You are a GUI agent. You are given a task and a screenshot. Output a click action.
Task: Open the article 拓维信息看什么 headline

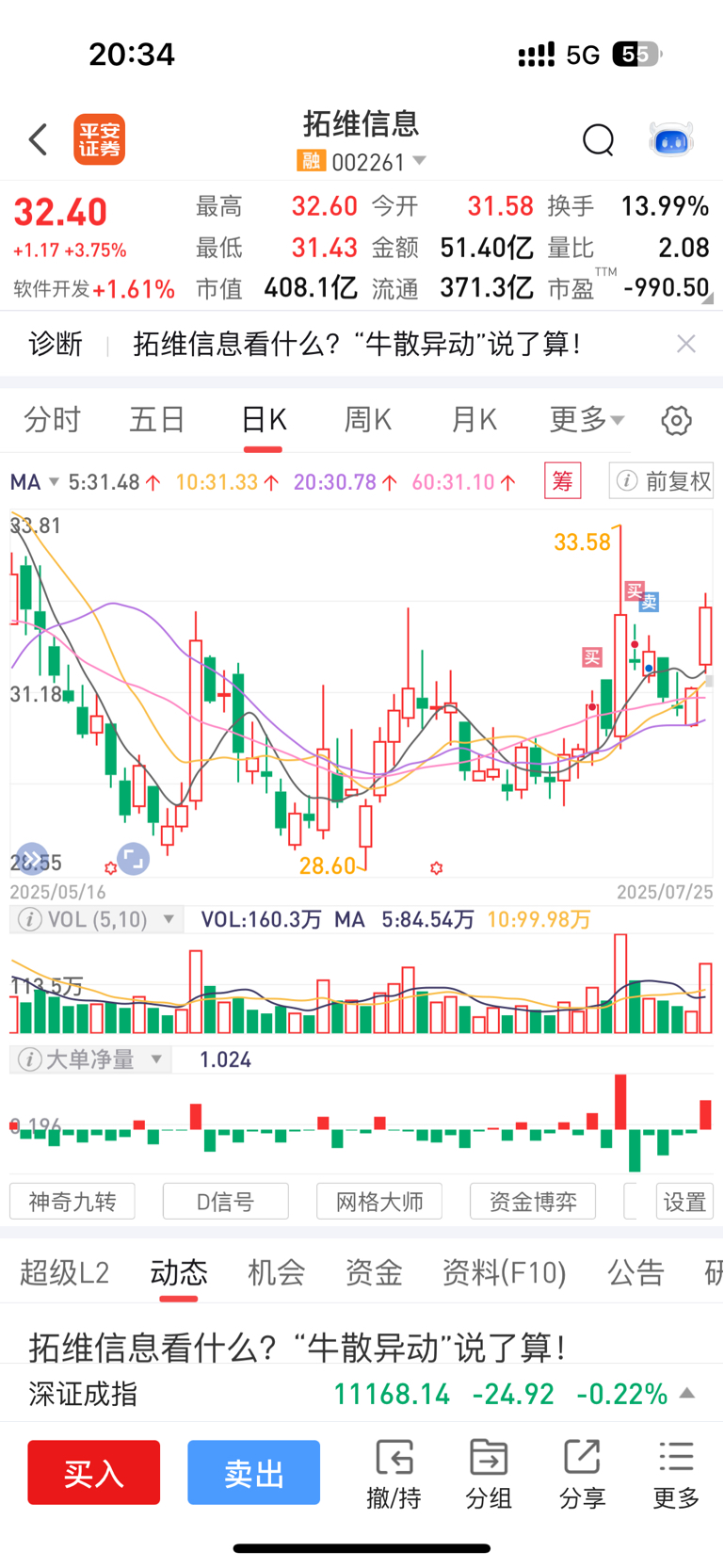click(298, 1348)
